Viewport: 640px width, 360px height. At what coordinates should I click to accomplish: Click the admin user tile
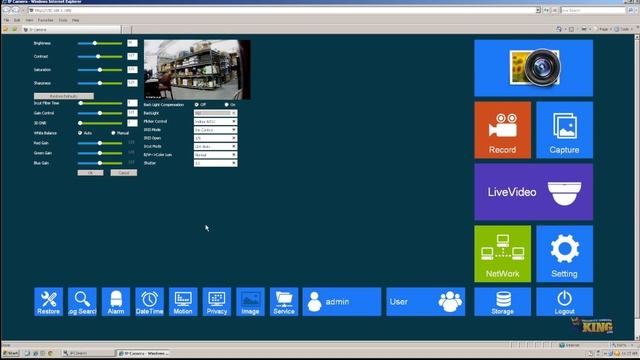tap(342, 302)
